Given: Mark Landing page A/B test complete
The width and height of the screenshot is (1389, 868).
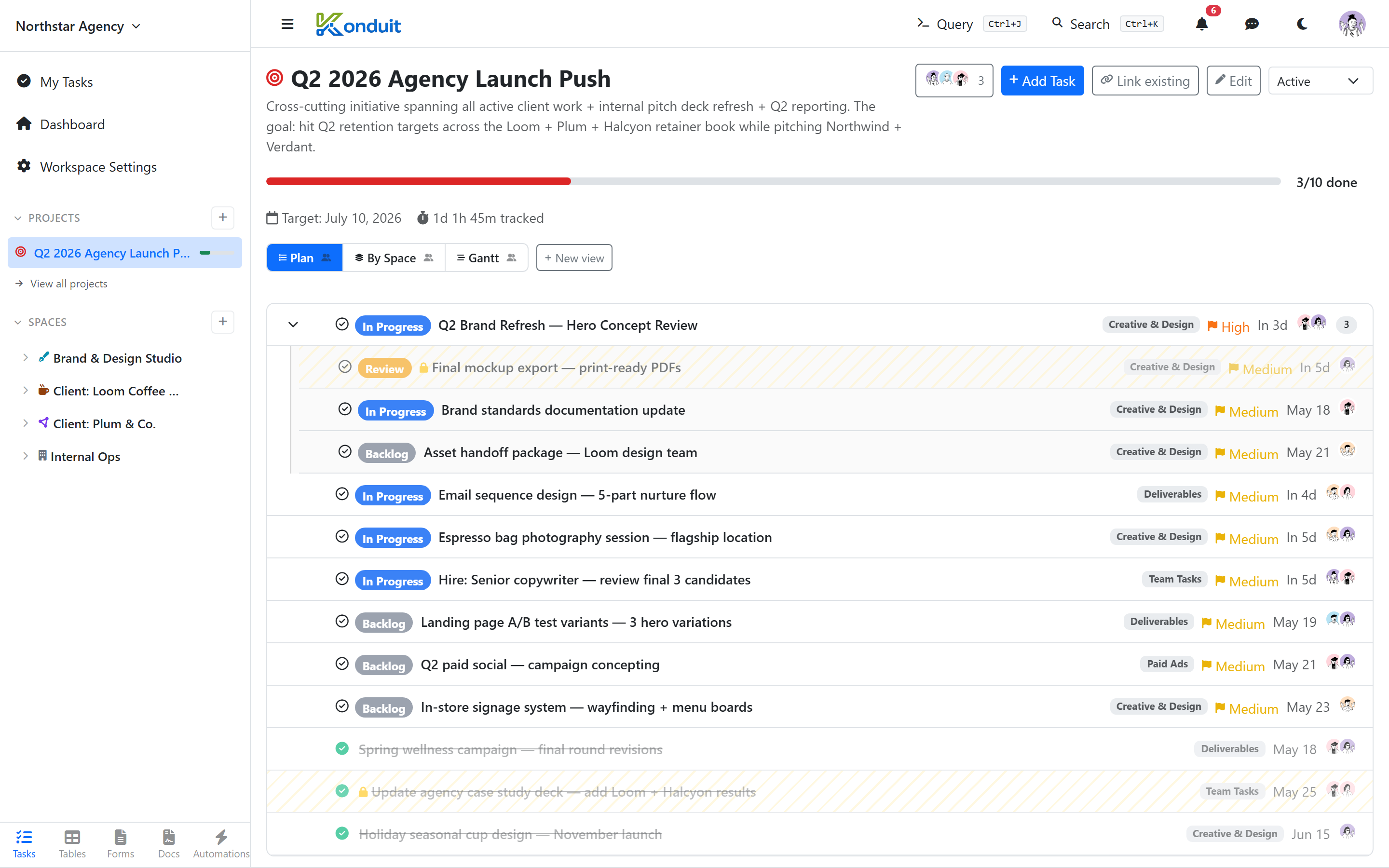Looking at the screenshot, I should (x=342, y=621).
